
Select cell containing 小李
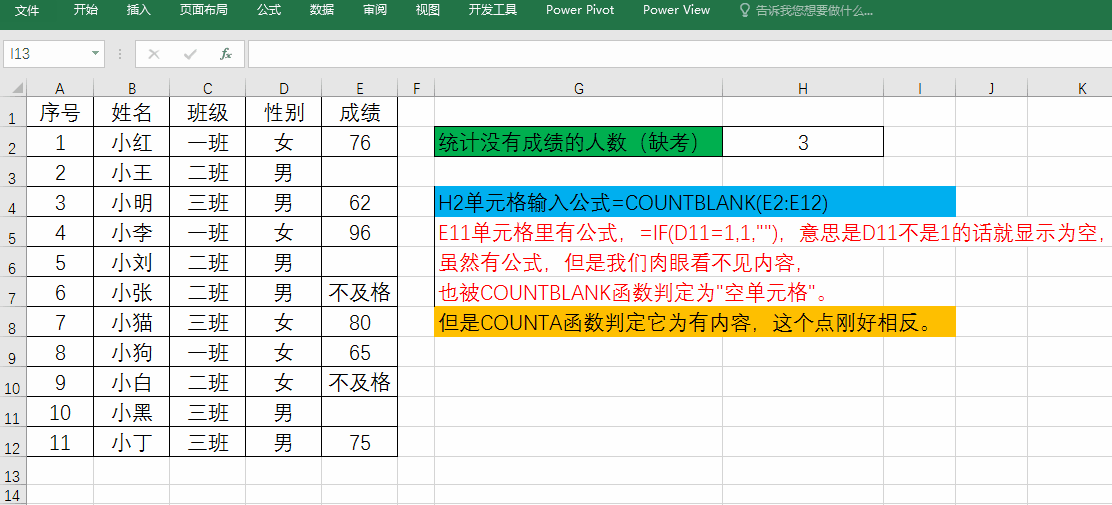(x=132, y=233)
